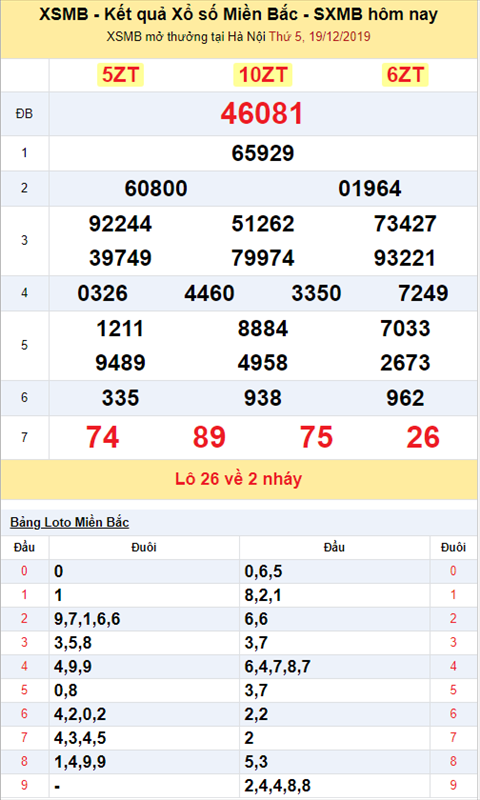Screen dimensions: 480x800
Task: Click loto tail values 4,3,4,5
Action: (80, 738)
